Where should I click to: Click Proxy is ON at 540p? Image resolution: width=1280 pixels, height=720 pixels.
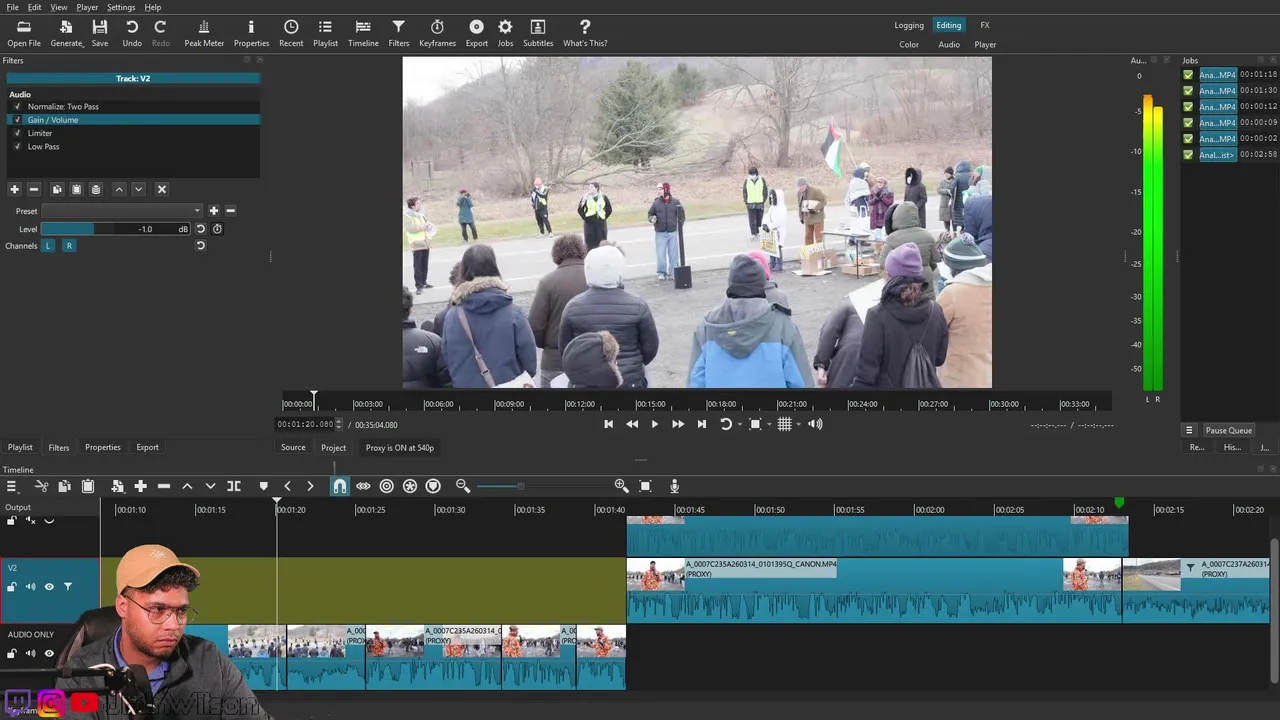tap(400, 448)
